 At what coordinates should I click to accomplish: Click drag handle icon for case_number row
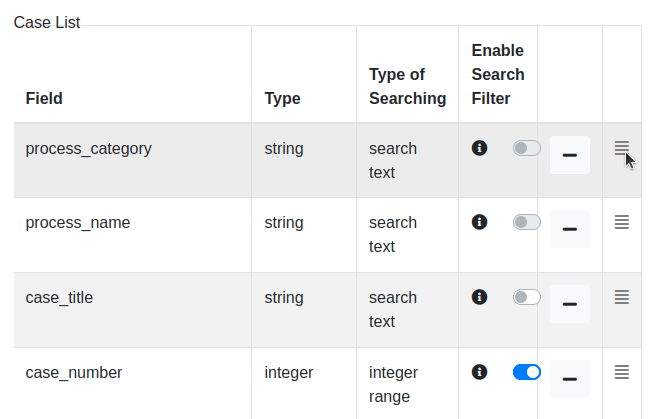click(621, 372)
